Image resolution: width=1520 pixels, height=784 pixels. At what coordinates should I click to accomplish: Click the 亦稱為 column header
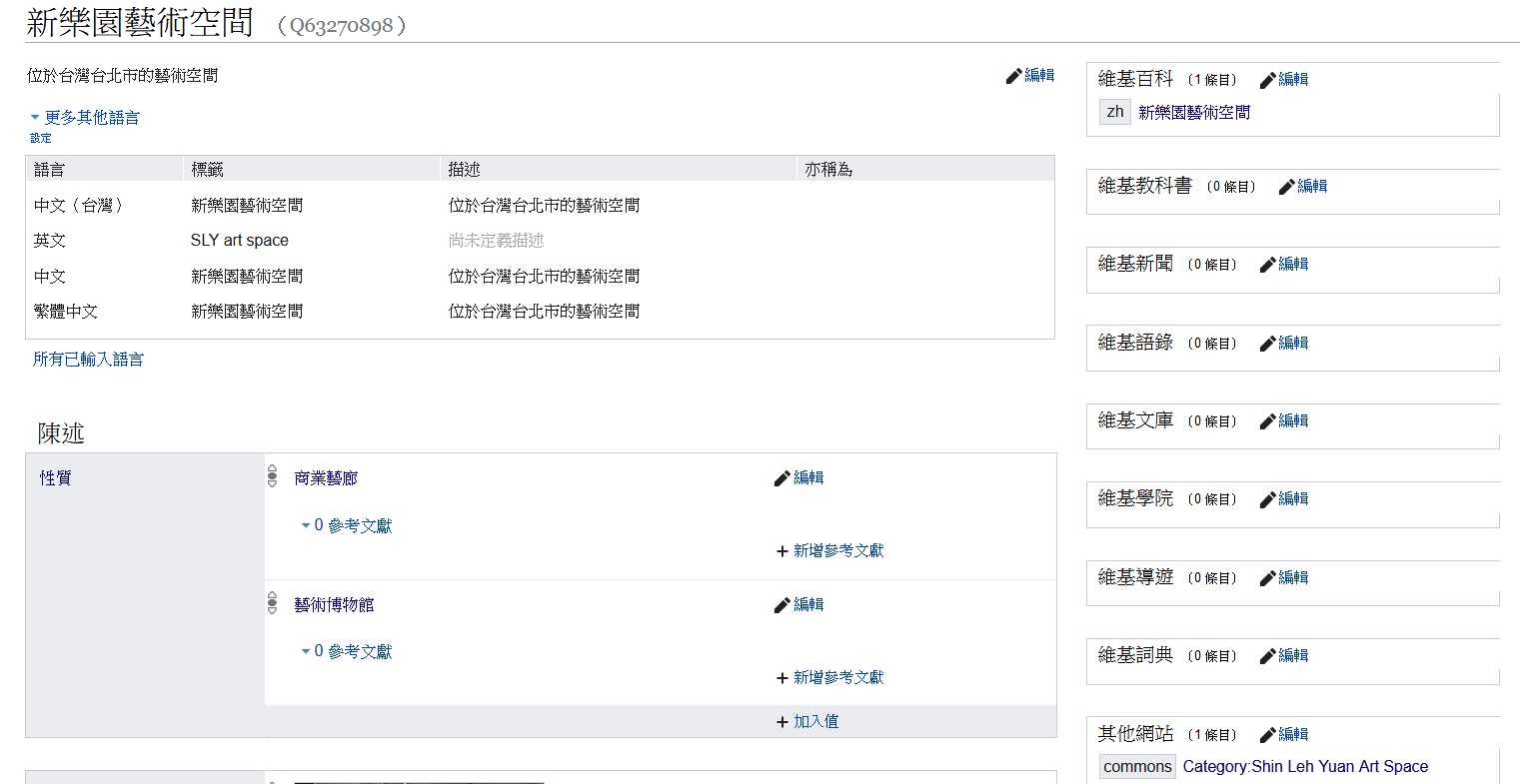[x=828, y=170]
